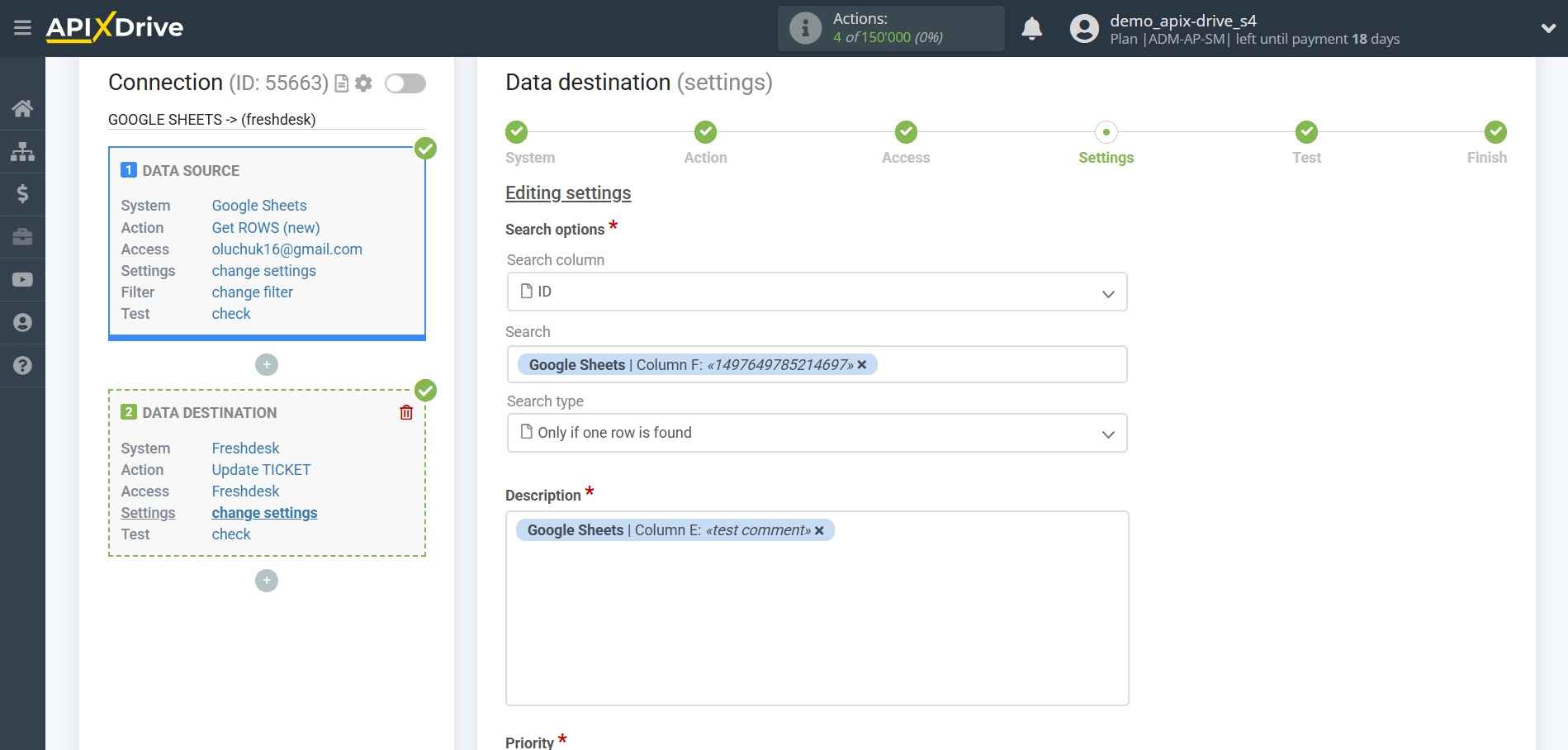Click check in Data Source
This screenshot has height=750, width=1568.
click(x=231, y=314)
